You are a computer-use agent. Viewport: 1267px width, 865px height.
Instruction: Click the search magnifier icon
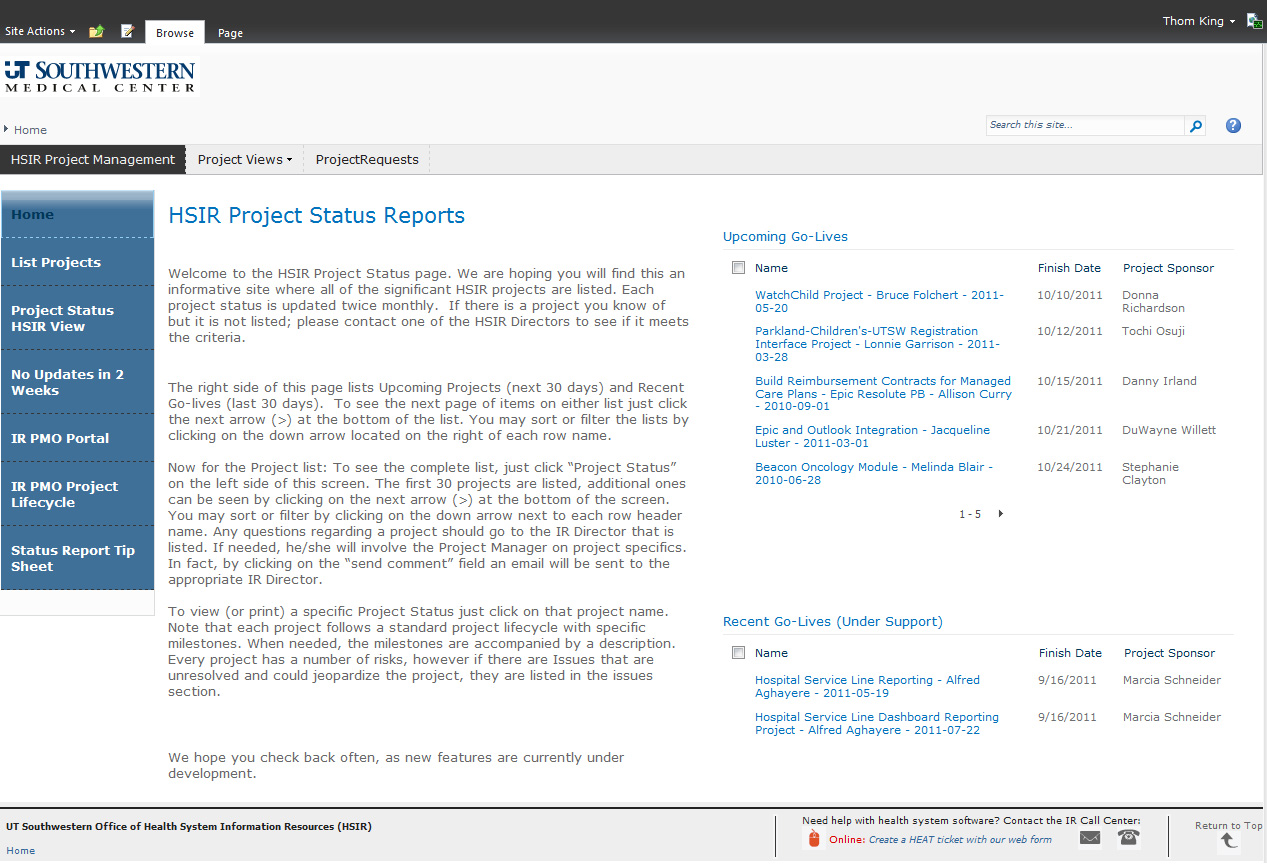click(x=1195, y=126)
